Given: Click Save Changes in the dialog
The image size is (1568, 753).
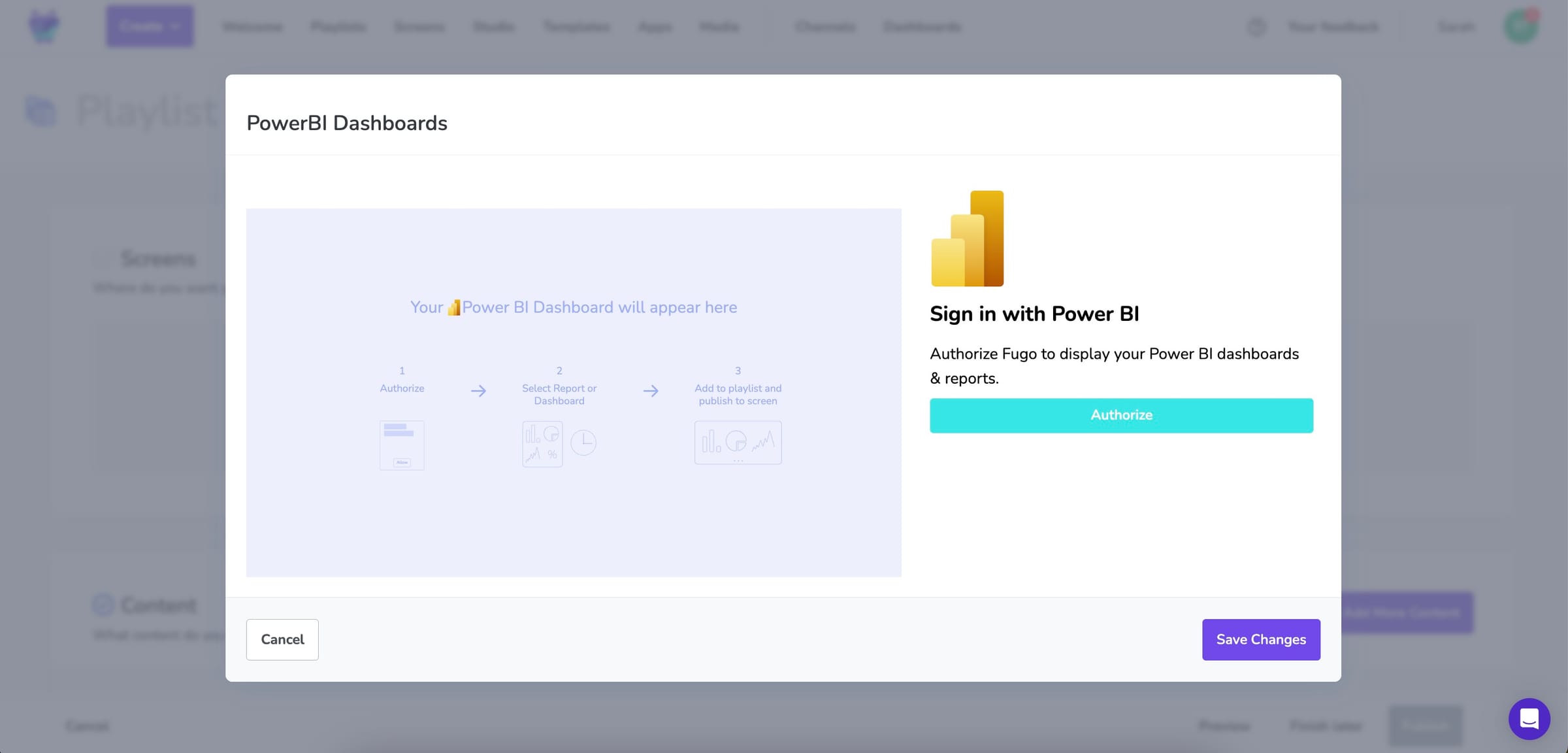Looking at the screenshot, I should [1261, 639].
